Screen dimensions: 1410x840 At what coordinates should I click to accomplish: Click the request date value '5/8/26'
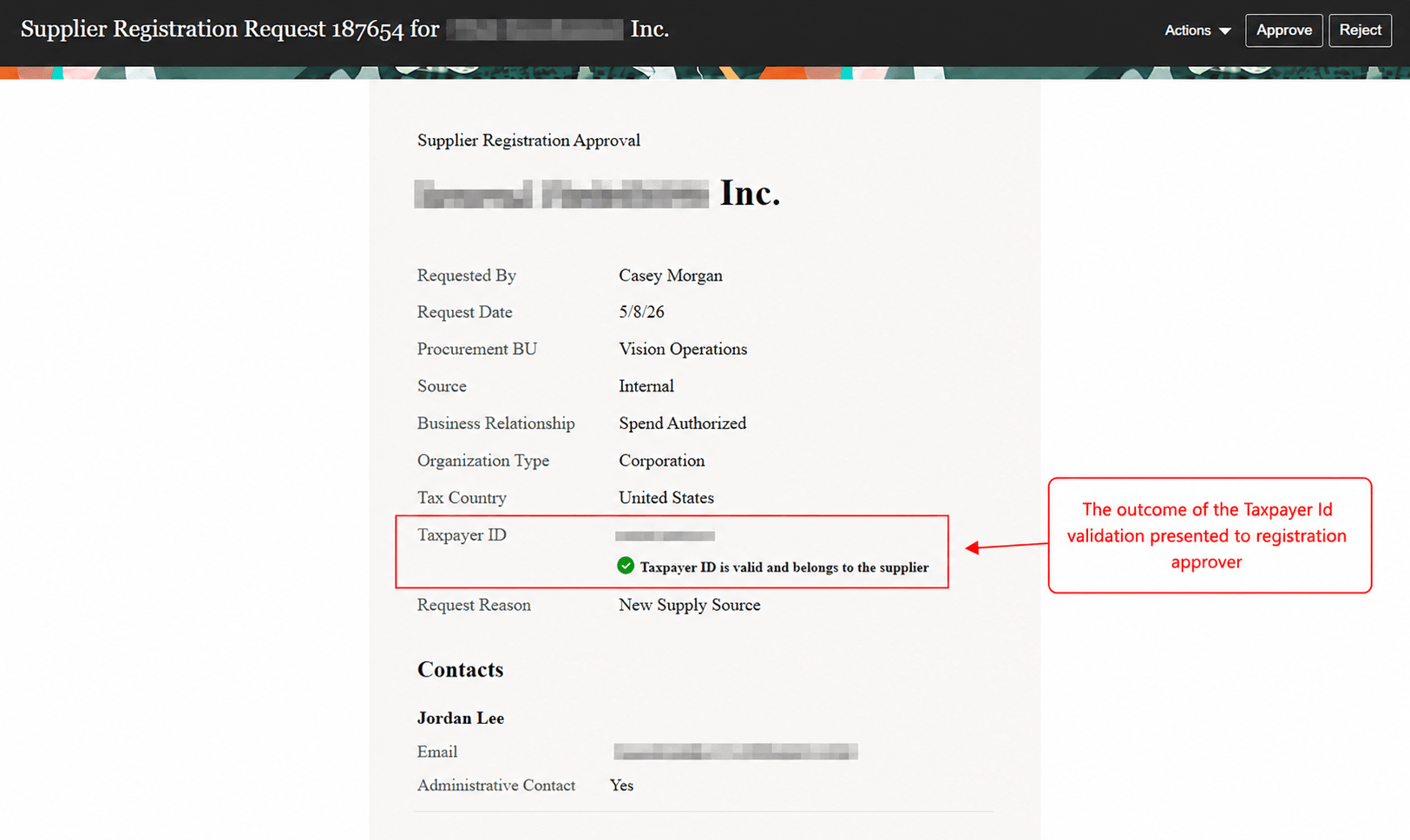point(641,312)
